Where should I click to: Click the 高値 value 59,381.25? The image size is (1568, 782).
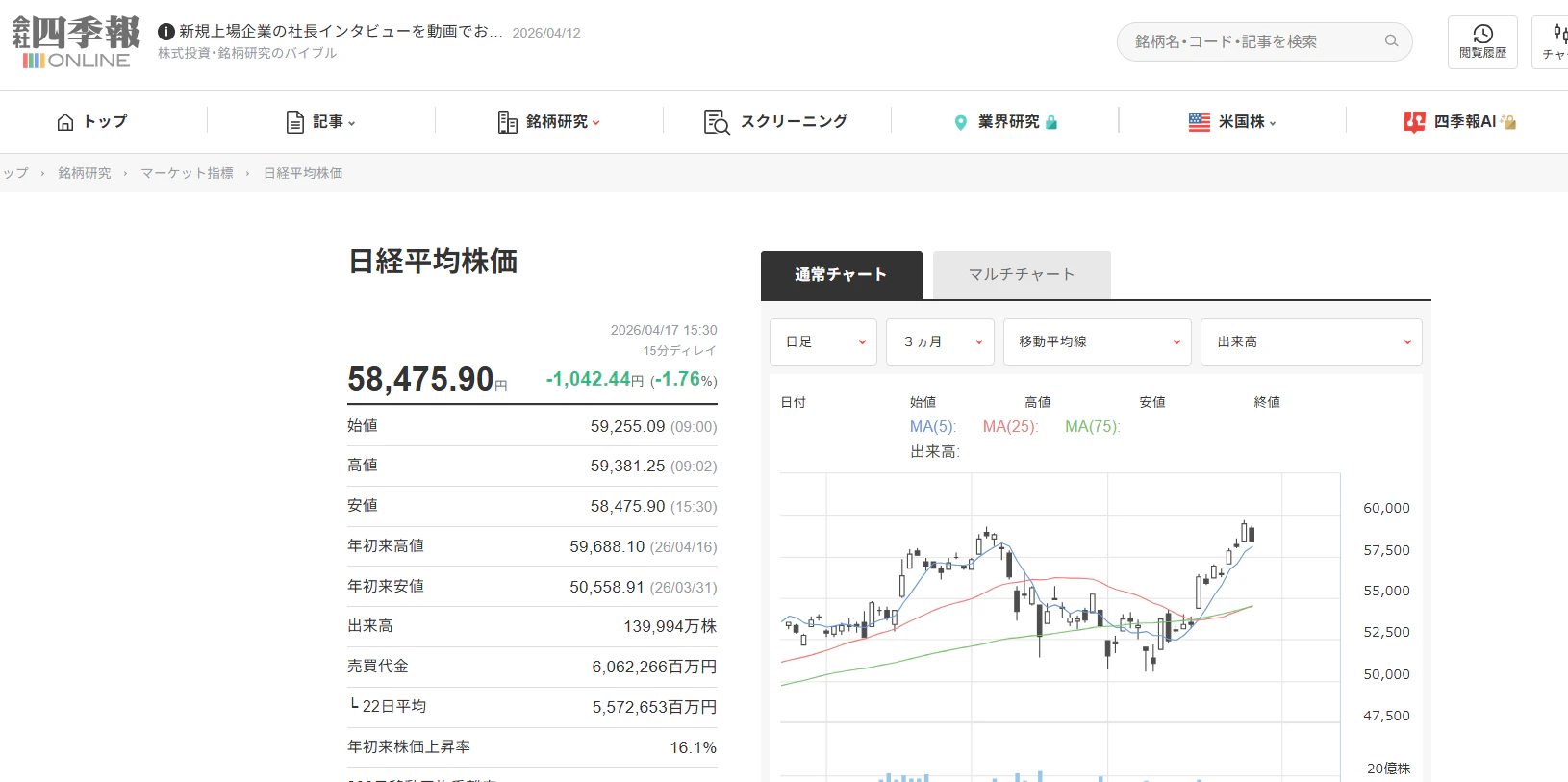pos(627,466)
